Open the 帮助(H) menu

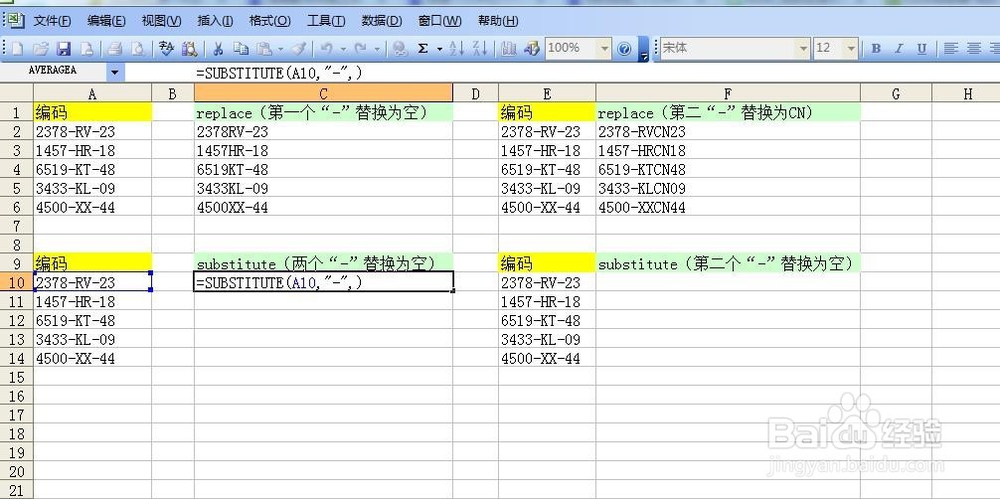[x=498, y=21]
